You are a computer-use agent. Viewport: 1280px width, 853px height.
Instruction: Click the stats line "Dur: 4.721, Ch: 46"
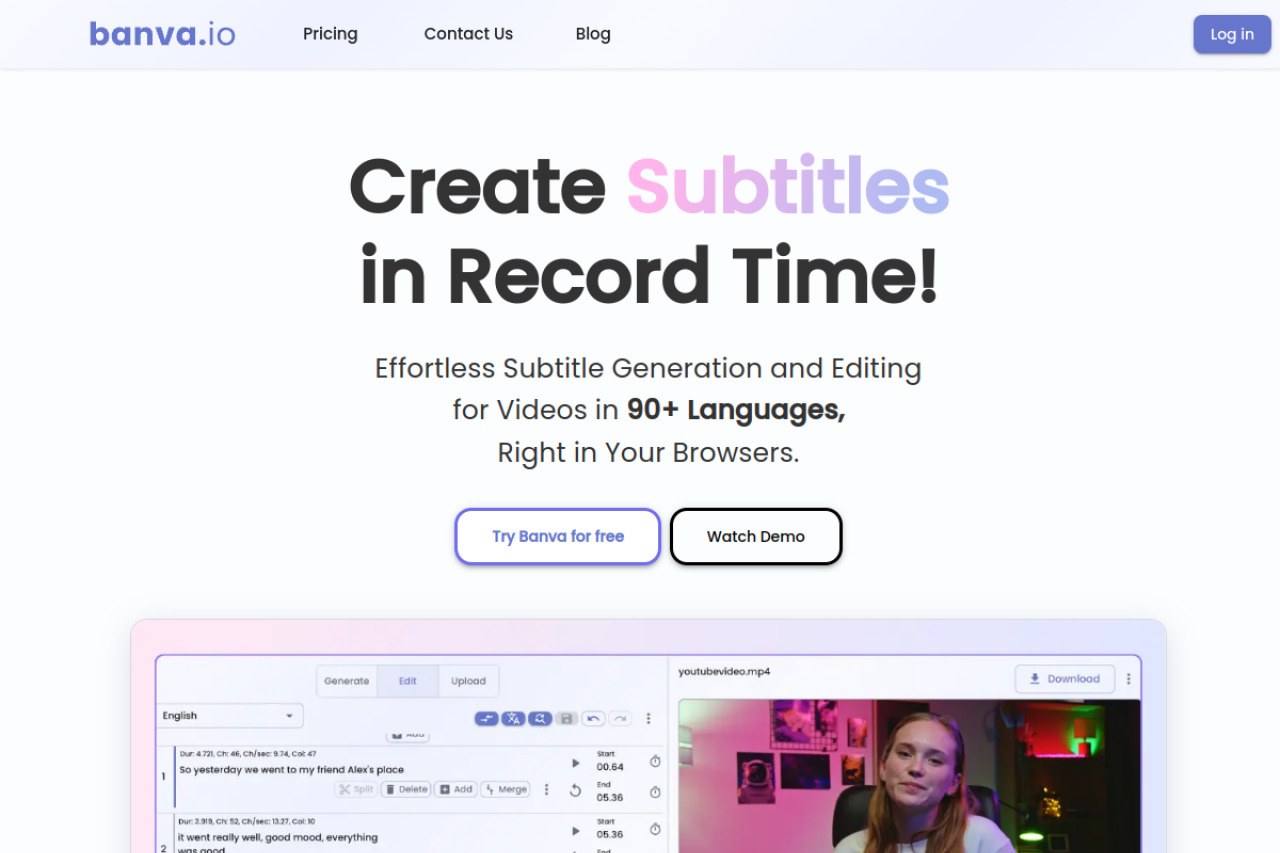click(x=248, y=754)
